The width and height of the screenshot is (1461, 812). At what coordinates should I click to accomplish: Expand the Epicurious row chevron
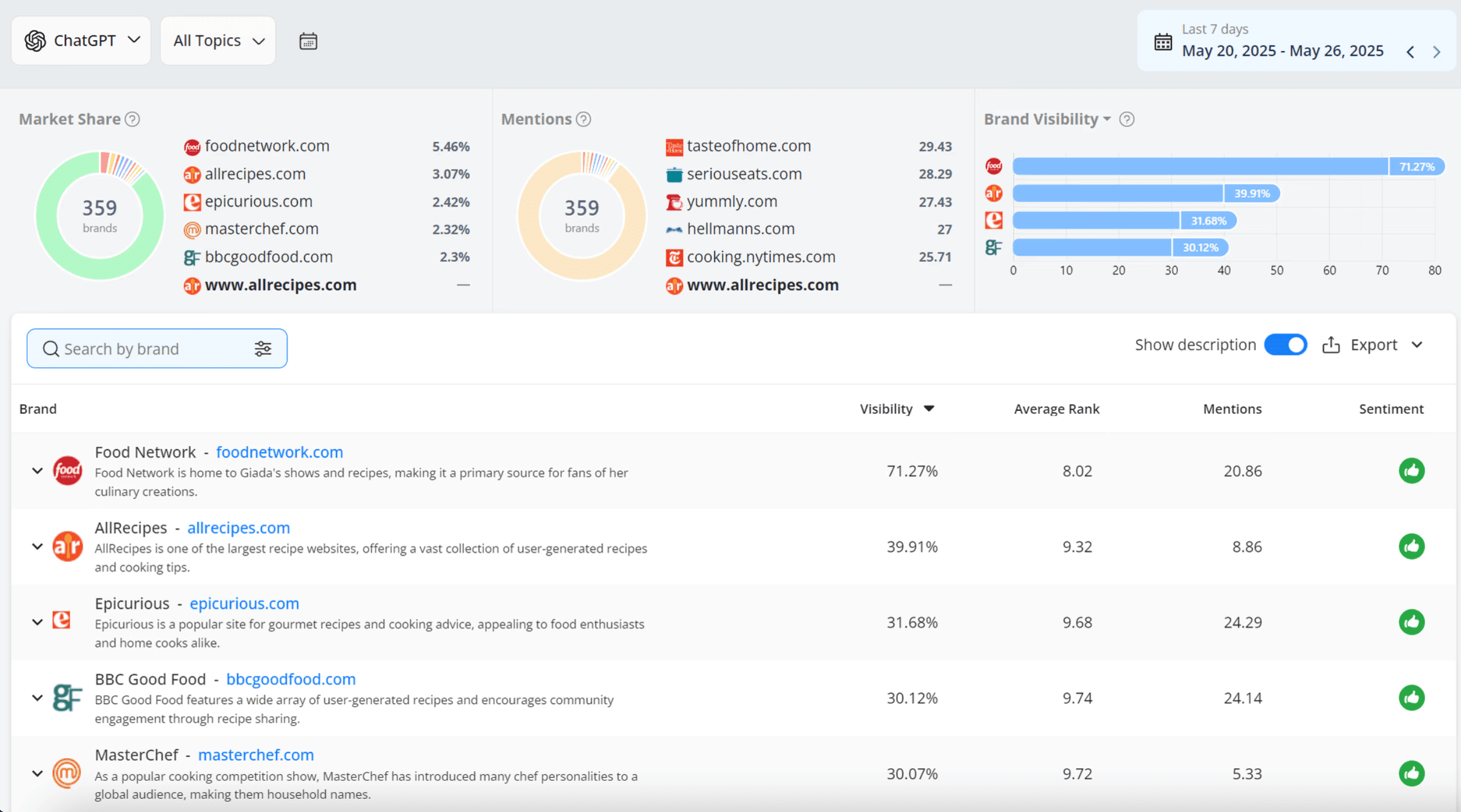coord(37,622)
